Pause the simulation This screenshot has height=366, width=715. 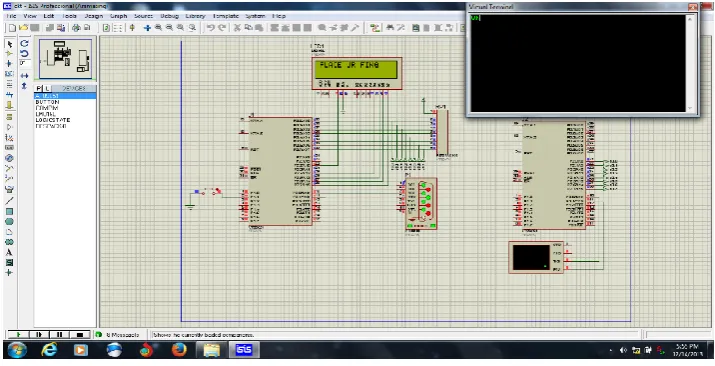[59, 335]
